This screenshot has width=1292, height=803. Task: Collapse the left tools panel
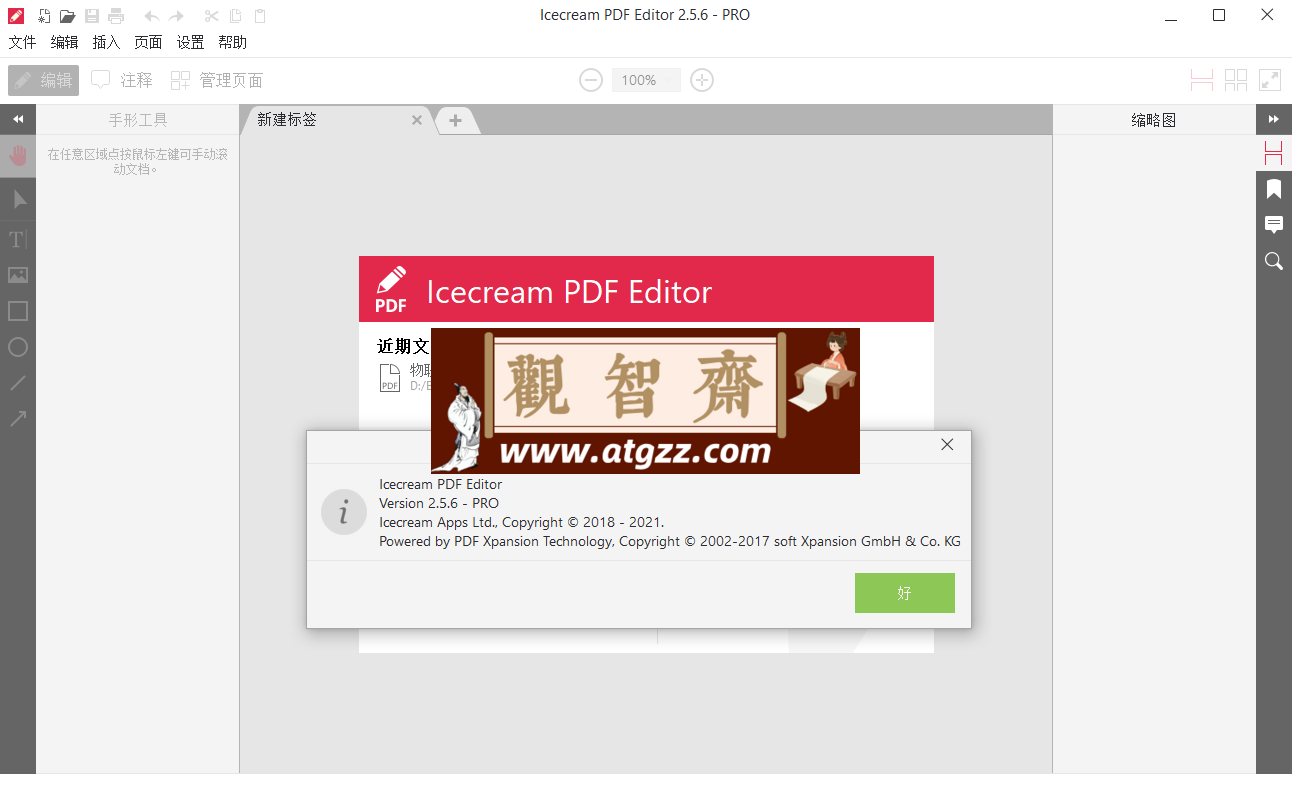(x=18, y=119)
